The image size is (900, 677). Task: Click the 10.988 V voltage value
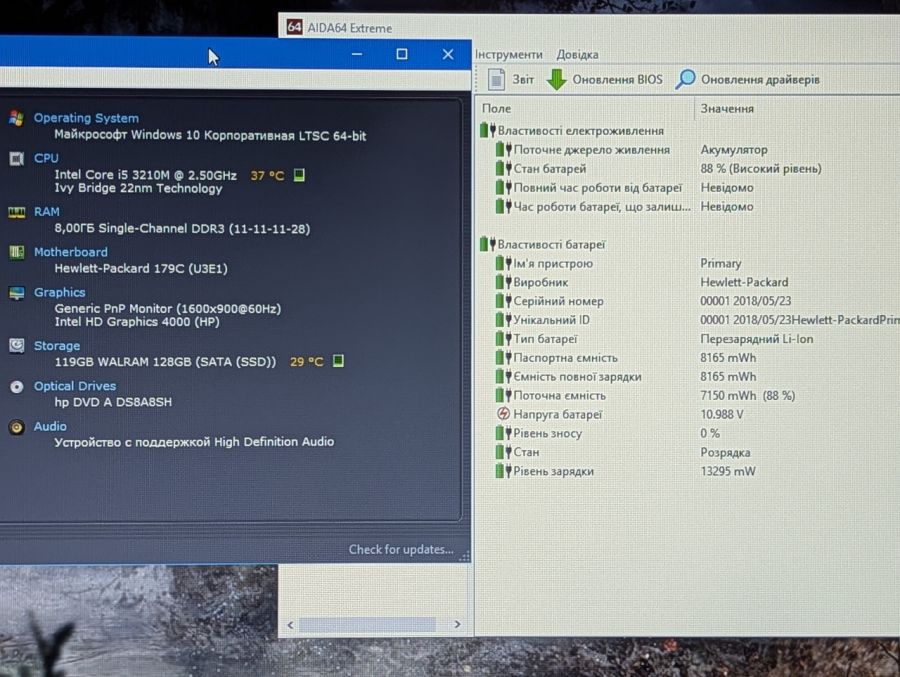pos(721,414)
